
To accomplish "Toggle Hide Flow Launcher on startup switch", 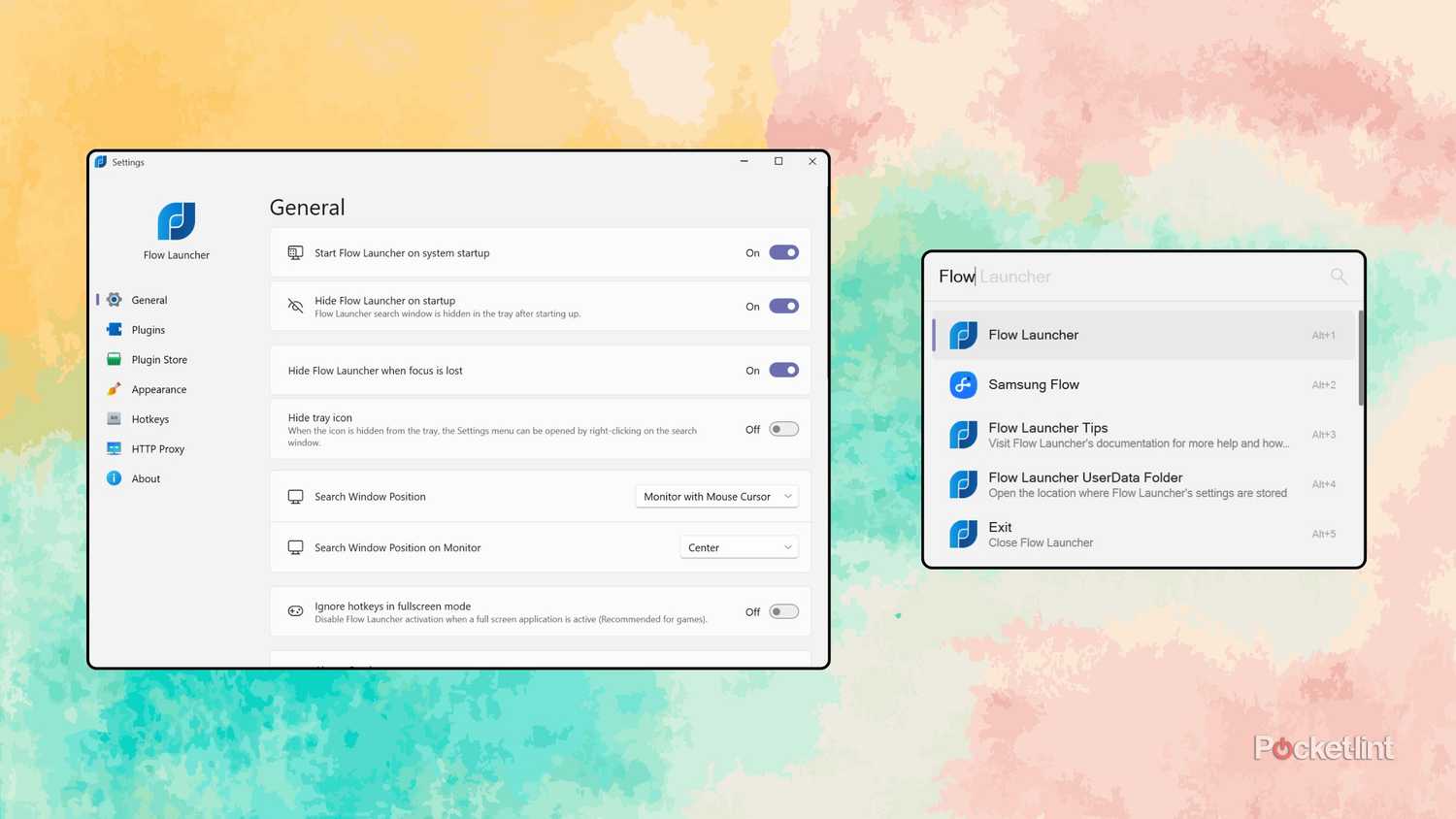I will point(783,306).
